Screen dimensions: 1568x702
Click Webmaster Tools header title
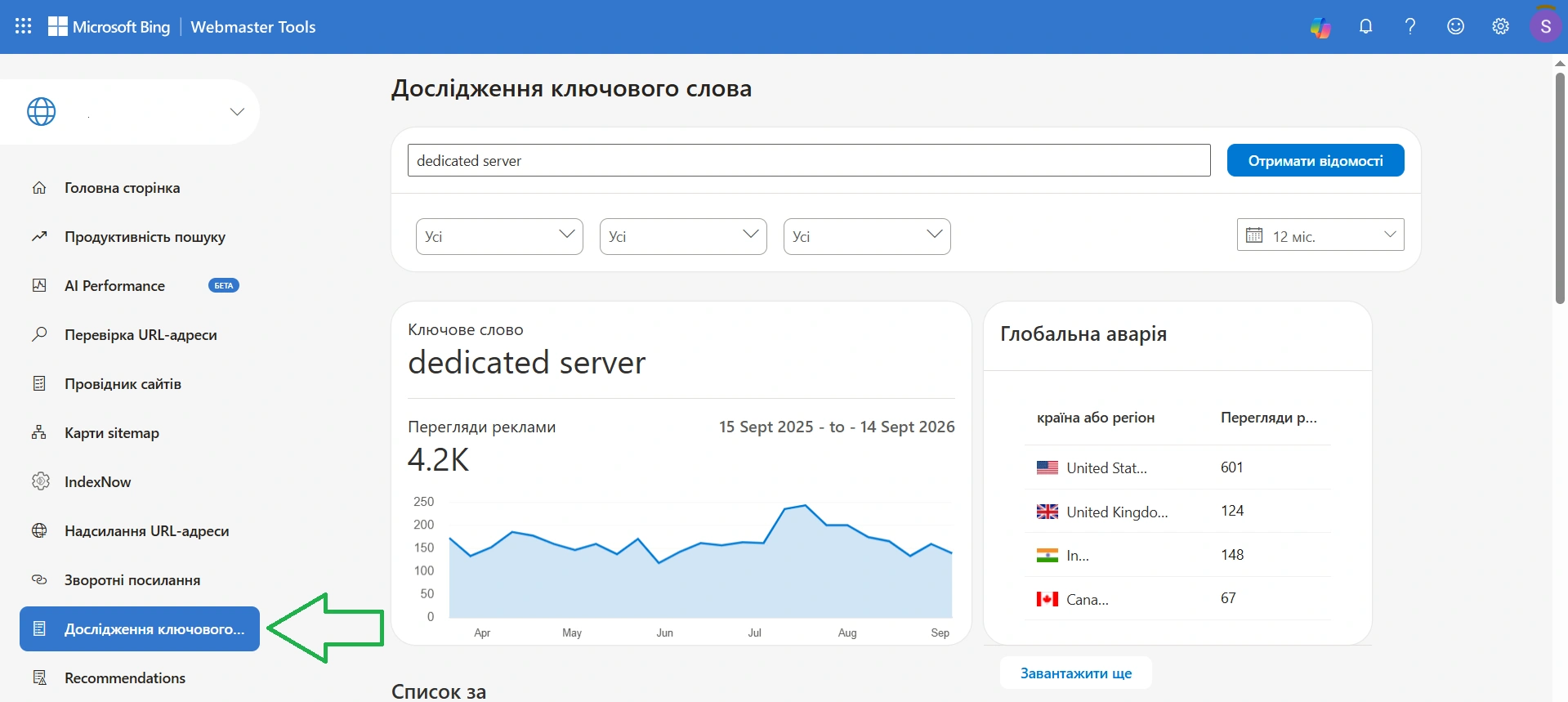point(253,27)
